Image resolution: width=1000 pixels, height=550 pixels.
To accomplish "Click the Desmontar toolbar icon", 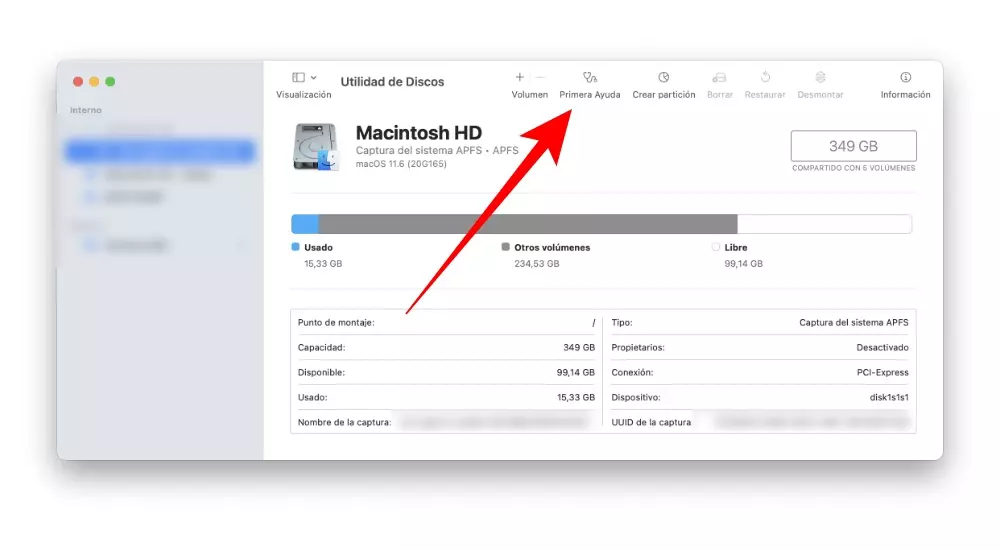I will (x=820, y=78).
